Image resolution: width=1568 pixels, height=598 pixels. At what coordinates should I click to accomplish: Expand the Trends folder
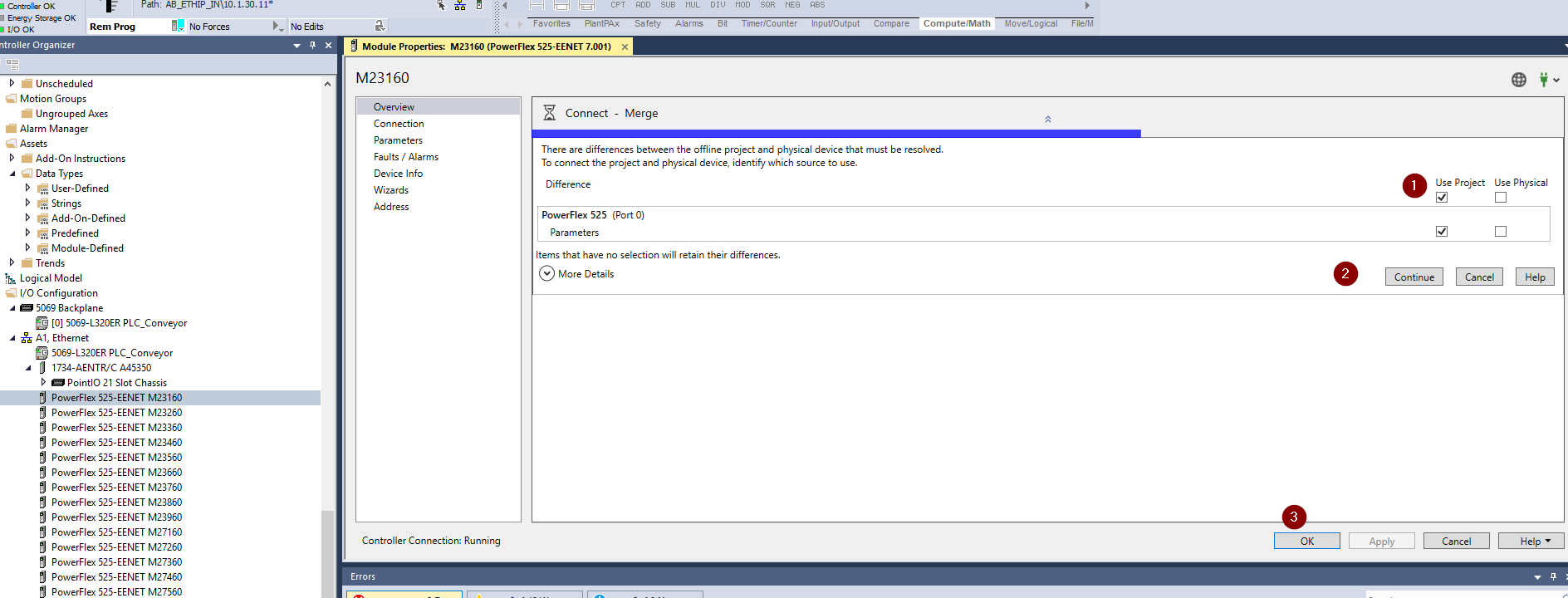[x=12, y=263]
